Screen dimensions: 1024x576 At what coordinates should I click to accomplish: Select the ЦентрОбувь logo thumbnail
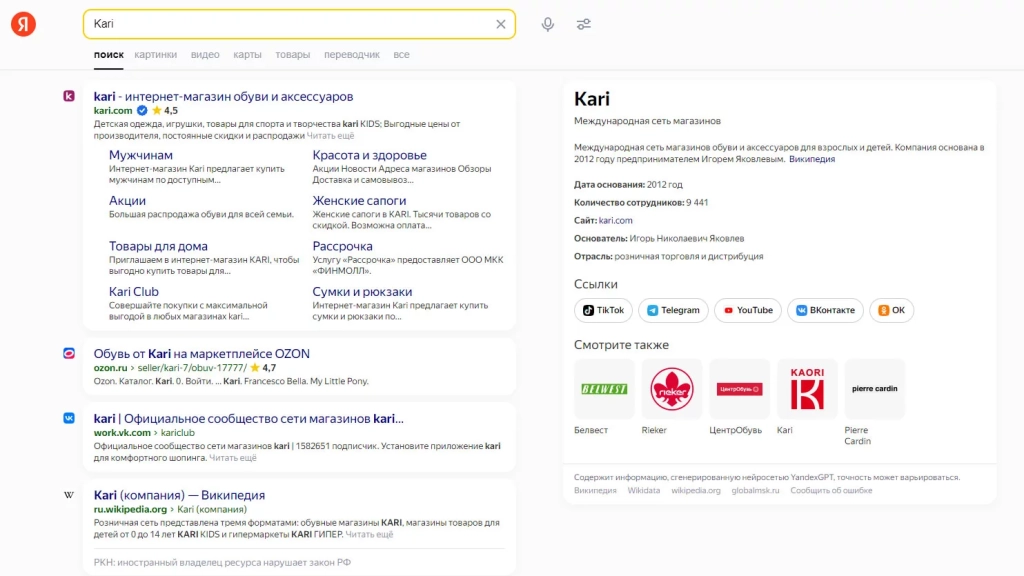point(739,389)
